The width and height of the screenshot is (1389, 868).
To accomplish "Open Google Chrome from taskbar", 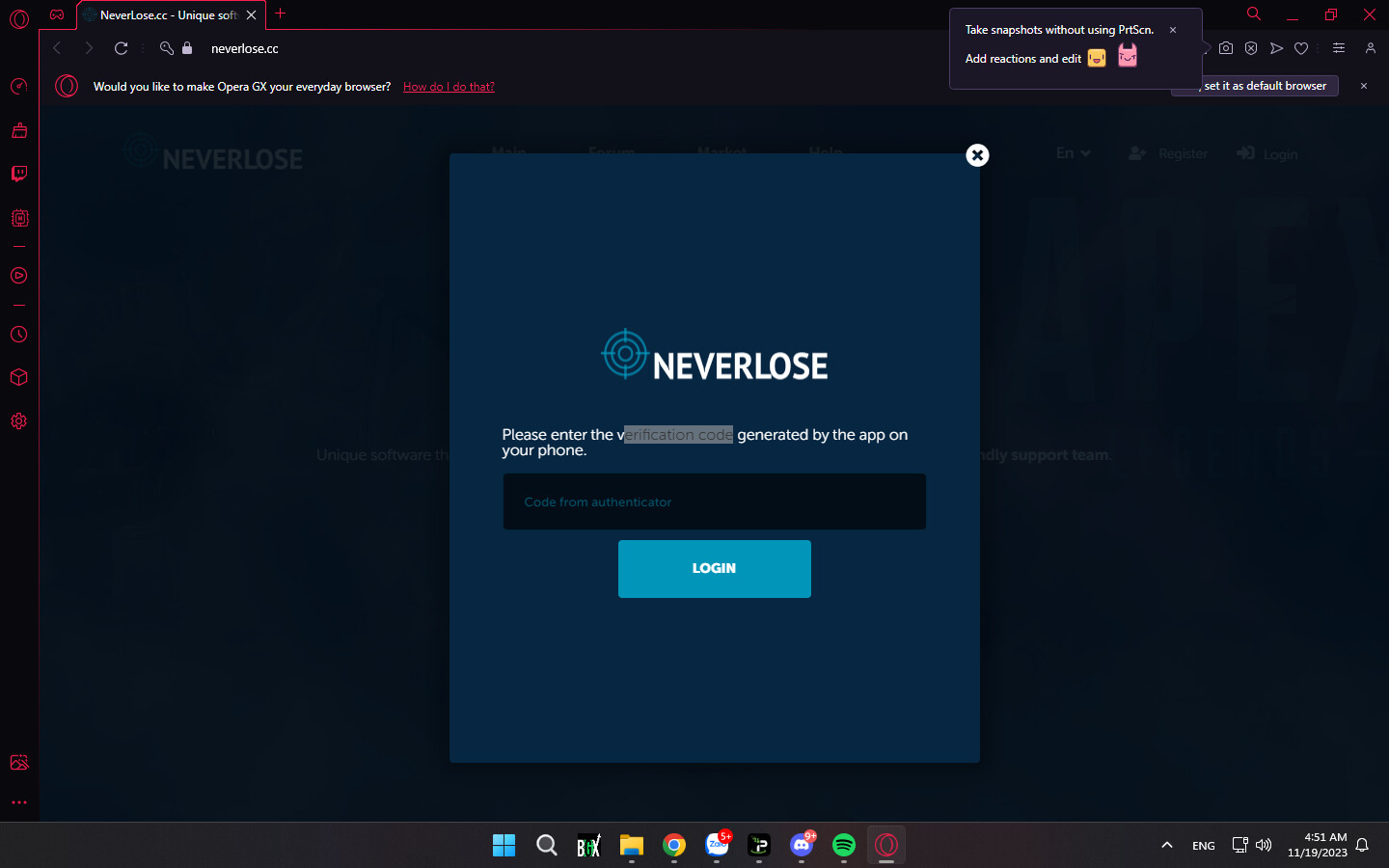I will pyautogui.click(x=674, y=846).
